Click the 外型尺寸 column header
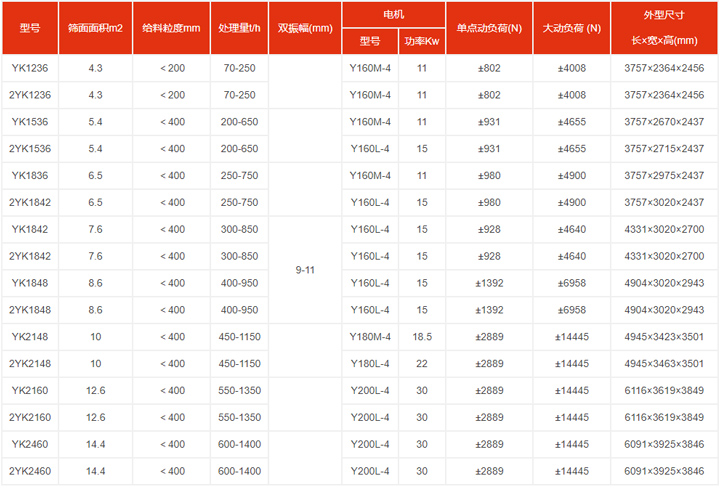The image size is (720, 488). click(664, 15)
